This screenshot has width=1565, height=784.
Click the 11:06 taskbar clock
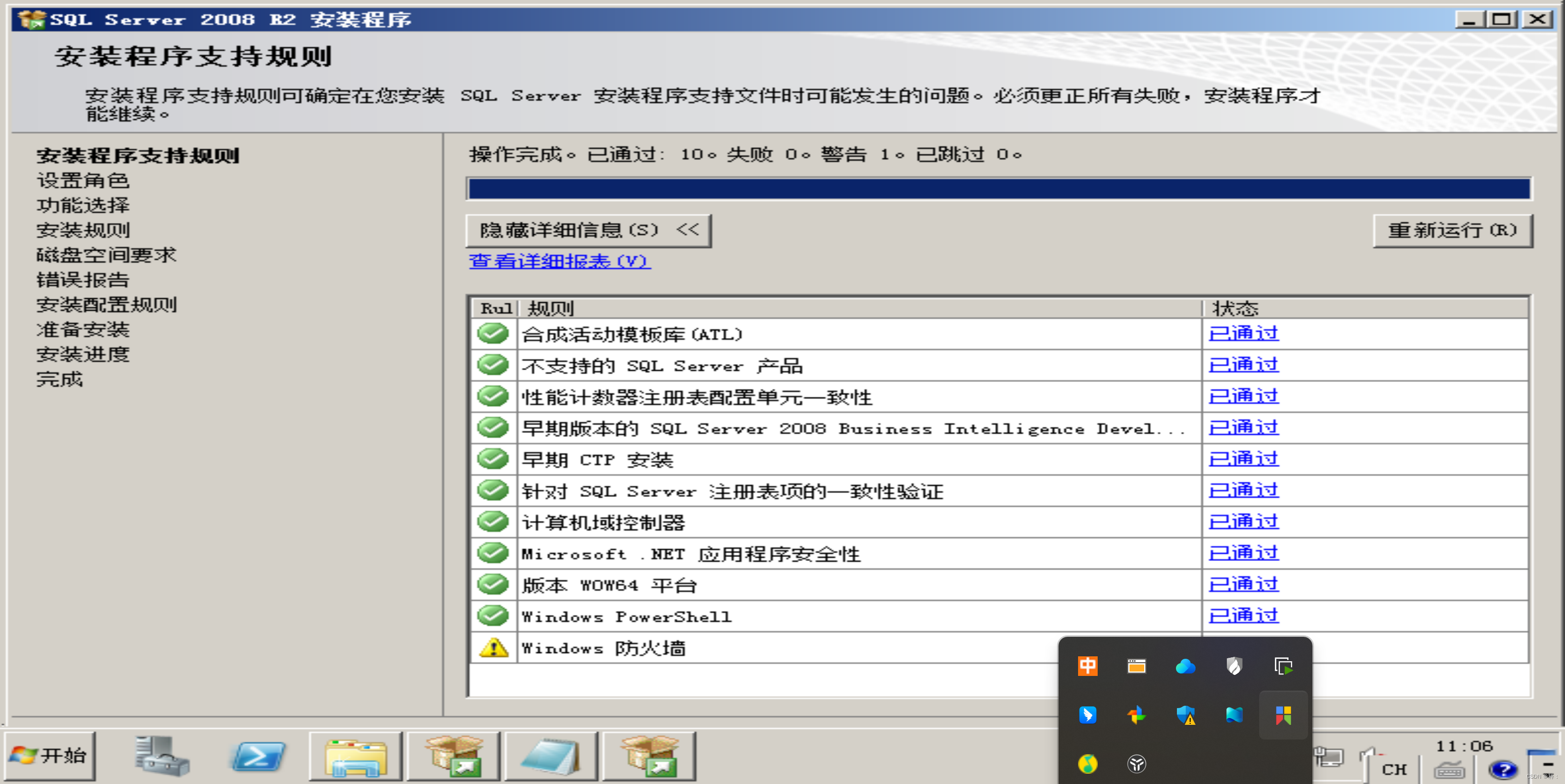pyautogui.click(x=1464, y=746)
